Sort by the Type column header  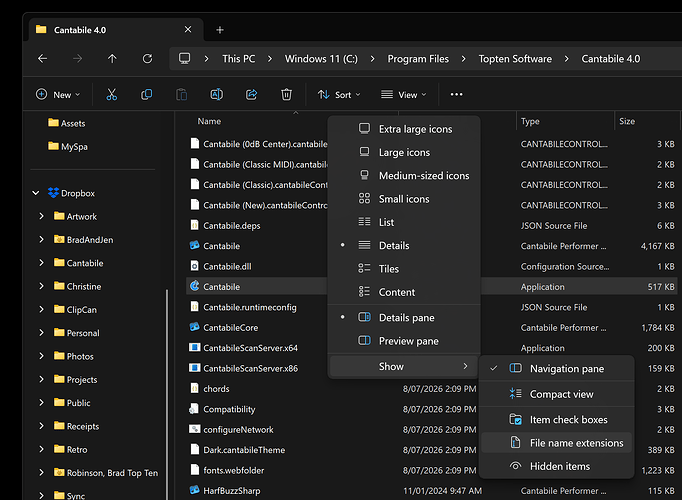(530, 121)
